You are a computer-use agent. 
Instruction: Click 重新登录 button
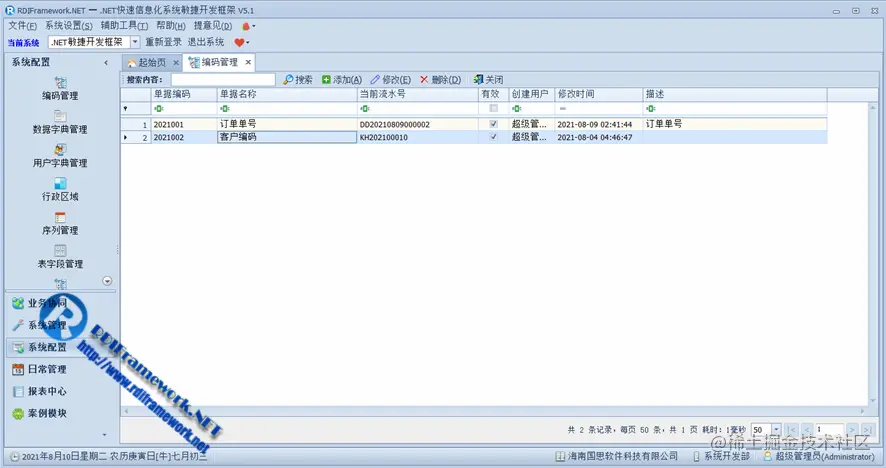163,42
